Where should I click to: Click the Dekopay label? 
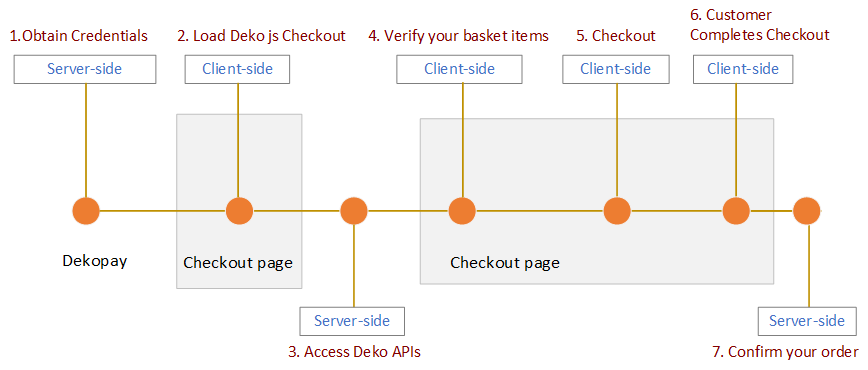pos(95,261)
